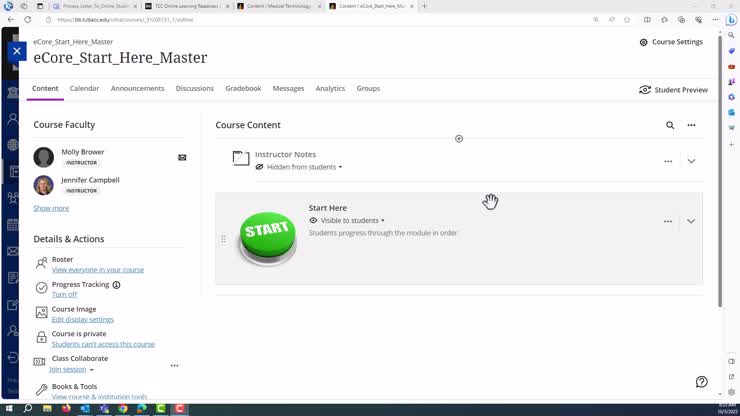The image size is (740, 416).
Task: Open Instructor Notes folder
Action: (286, 154)
